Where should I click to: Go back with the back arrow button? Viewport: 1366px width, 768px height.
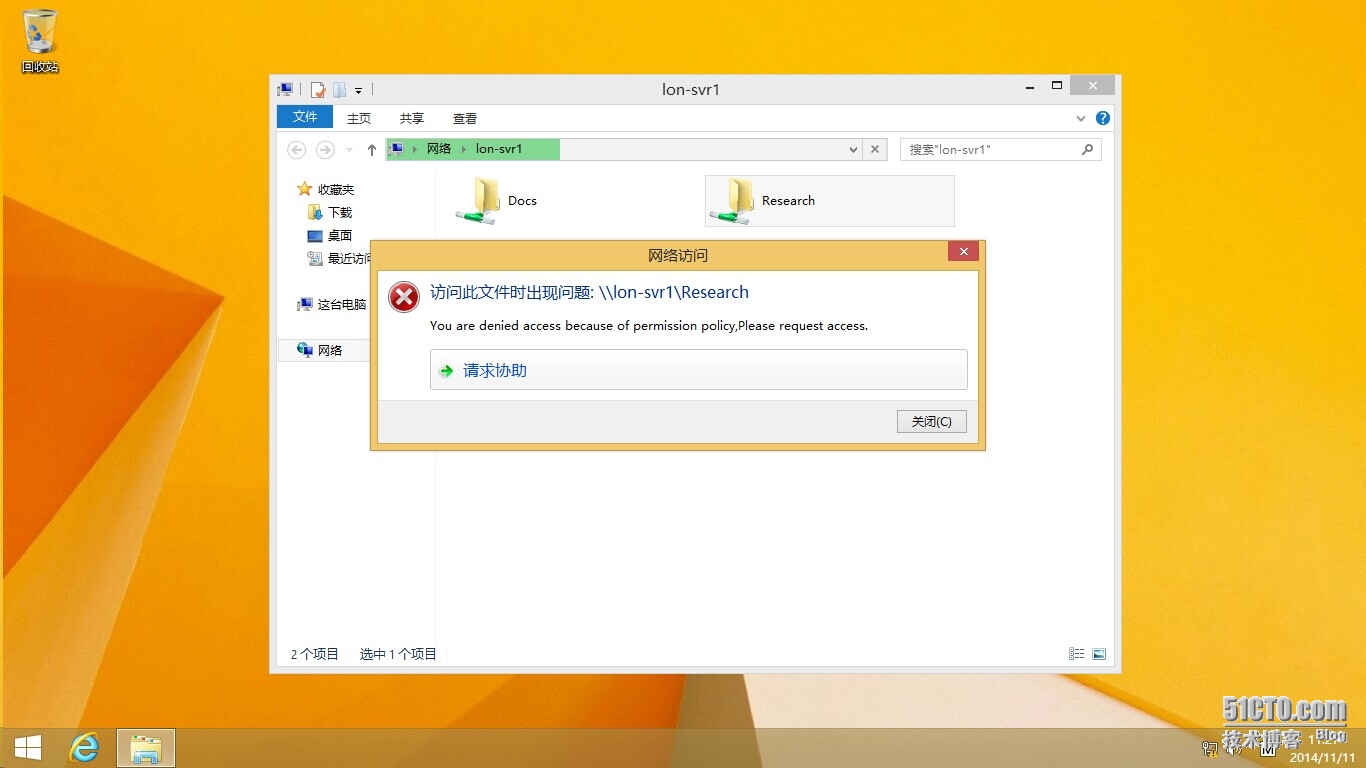coord(296,149)
